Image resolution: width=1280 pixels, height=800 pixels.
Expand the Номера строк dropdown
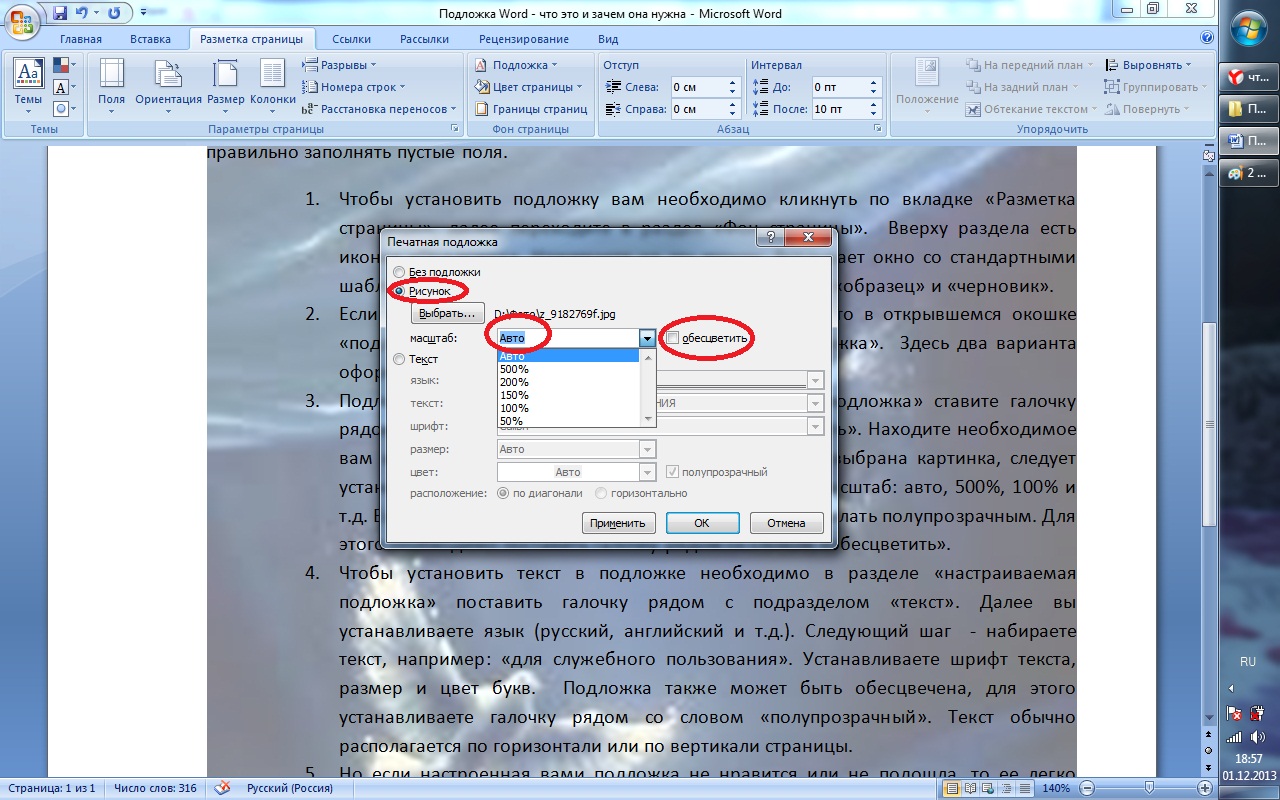(355, 87)
